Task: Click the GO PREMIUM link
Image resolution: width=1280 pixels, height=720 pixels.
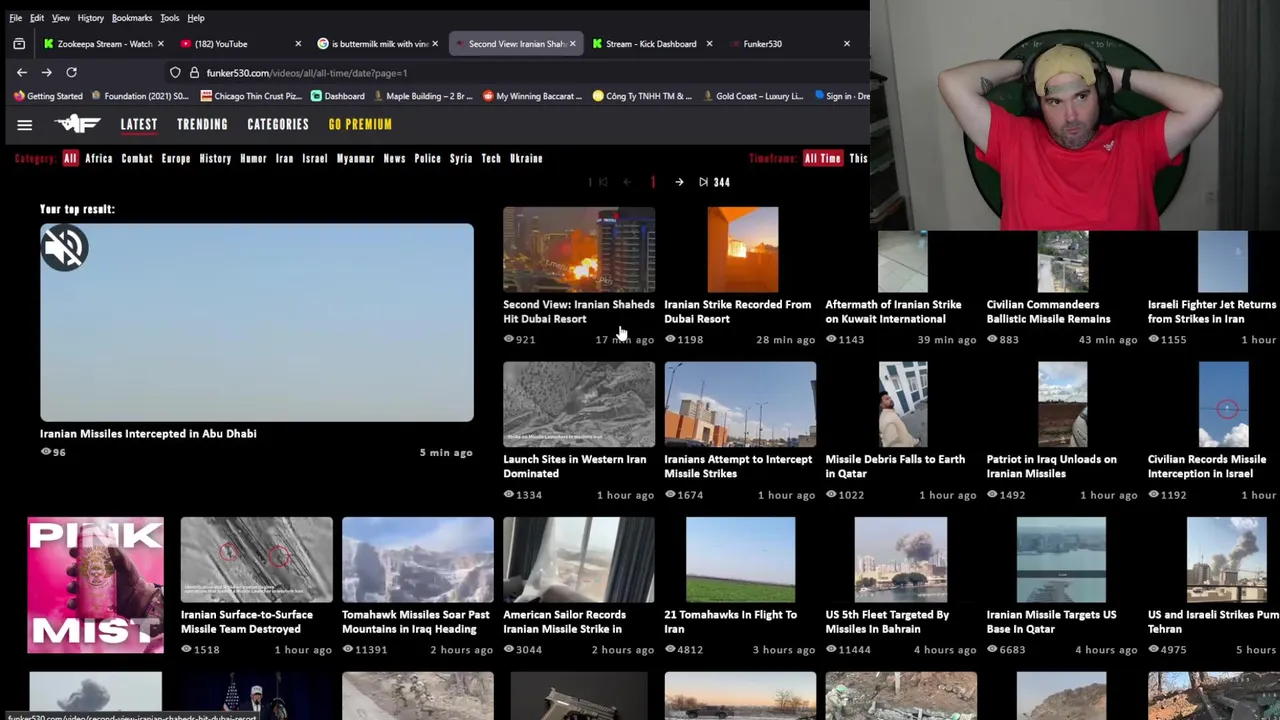Action: point(360,125)
